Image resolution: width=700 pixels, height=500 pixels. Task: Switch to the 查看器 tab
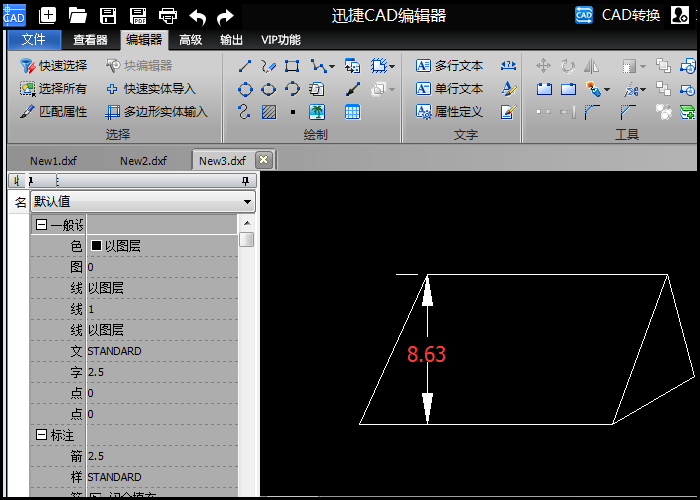tap(91, 40)
